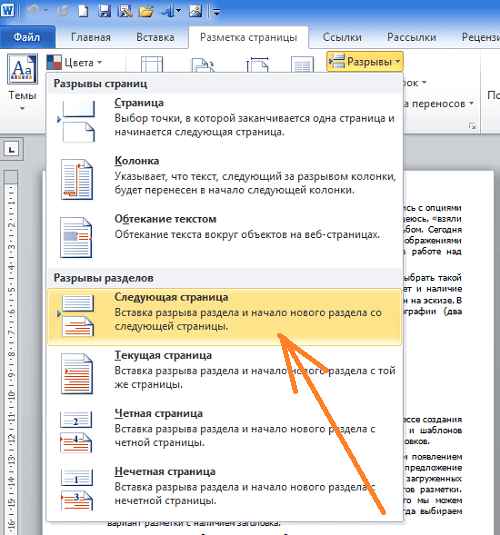Insert a Страница page break
The height and width of the screenshot is (535, 500).
point(224,122)
